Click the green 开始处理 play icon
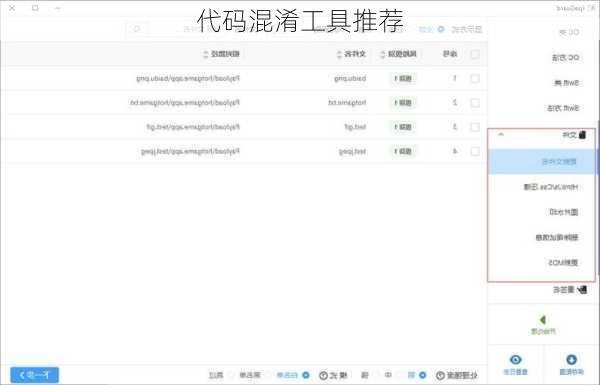This screenshot has height=385, width=600. (543, 320)
